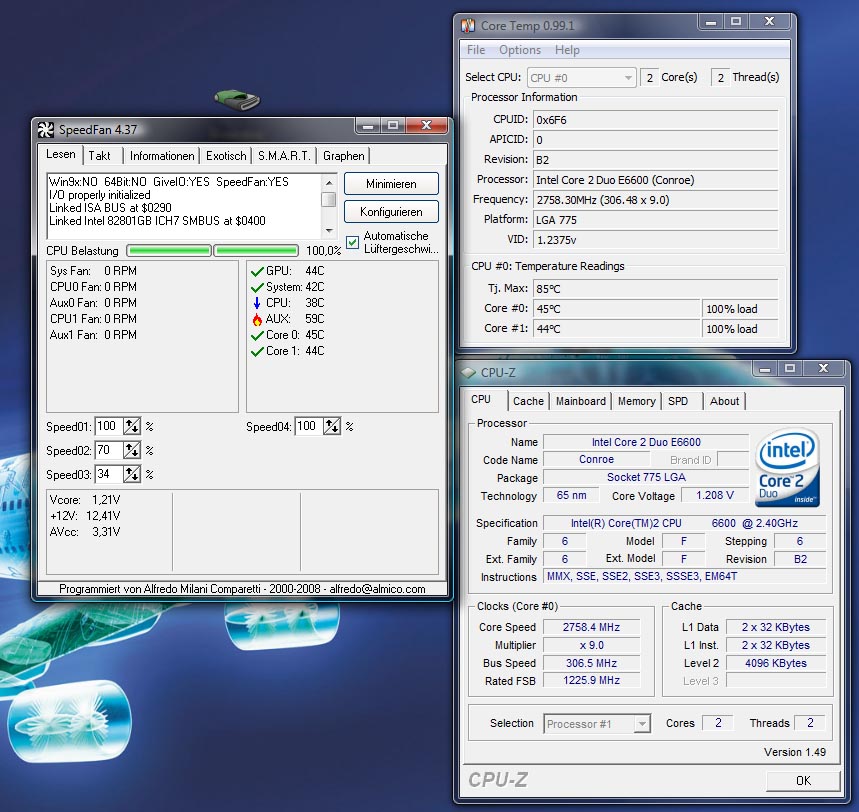Viewport: 859px width, 812px height.
Task: Switch to the S.M.A.R.T. tab
Action: pyautogui.click(x=284, y=156)
